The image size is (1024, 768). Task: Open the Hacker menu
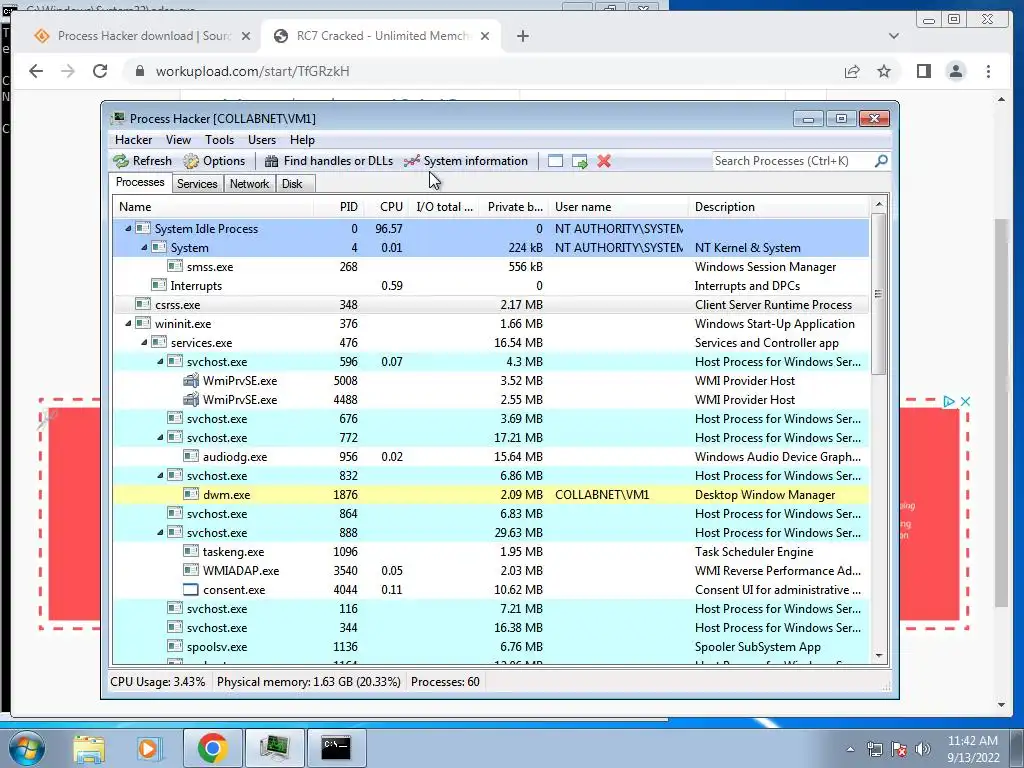pyautogui.click(x=133, y=140)
